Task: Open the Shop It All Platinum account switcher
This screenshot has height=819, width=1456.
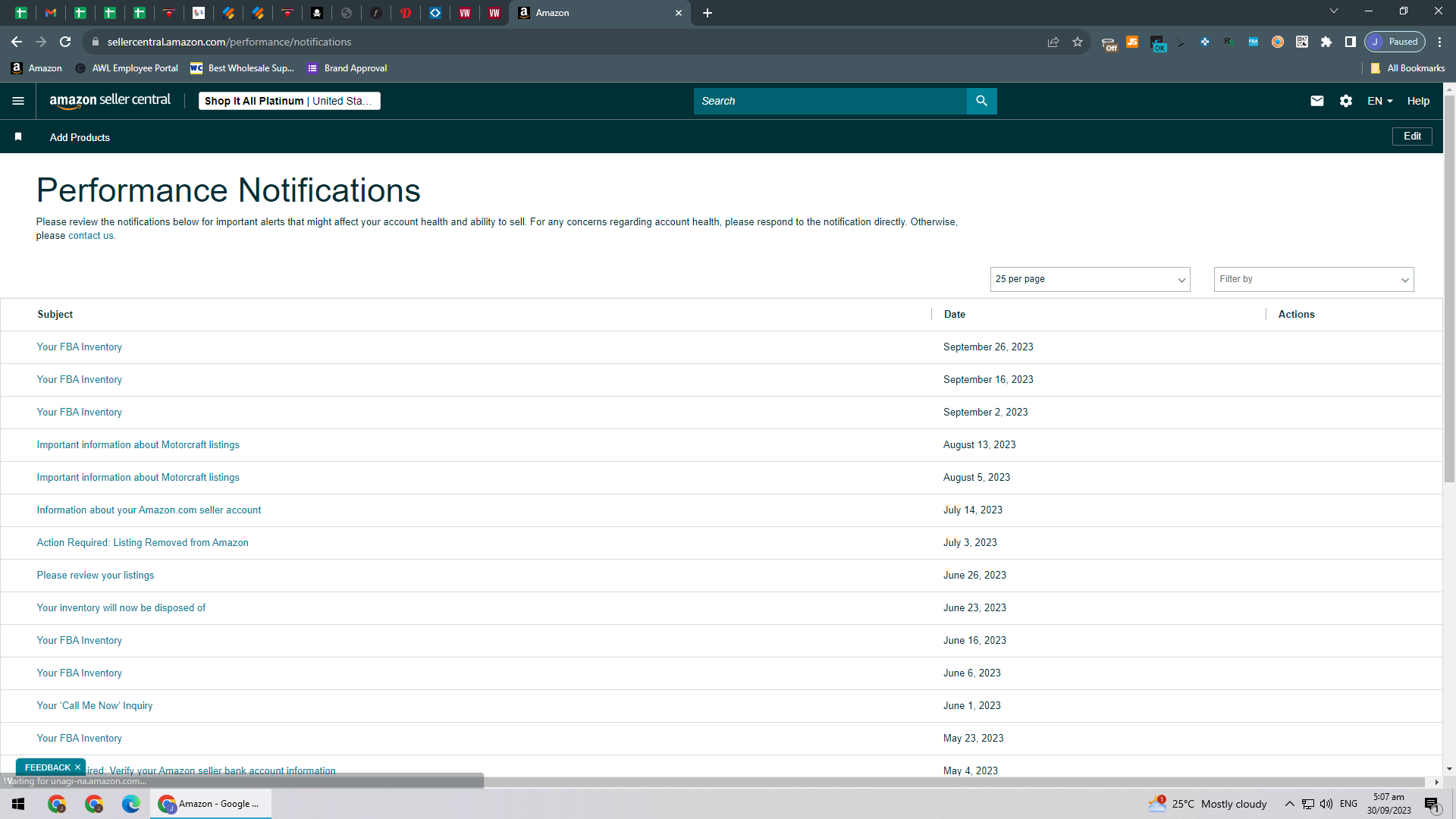Action: click(290, 101)
